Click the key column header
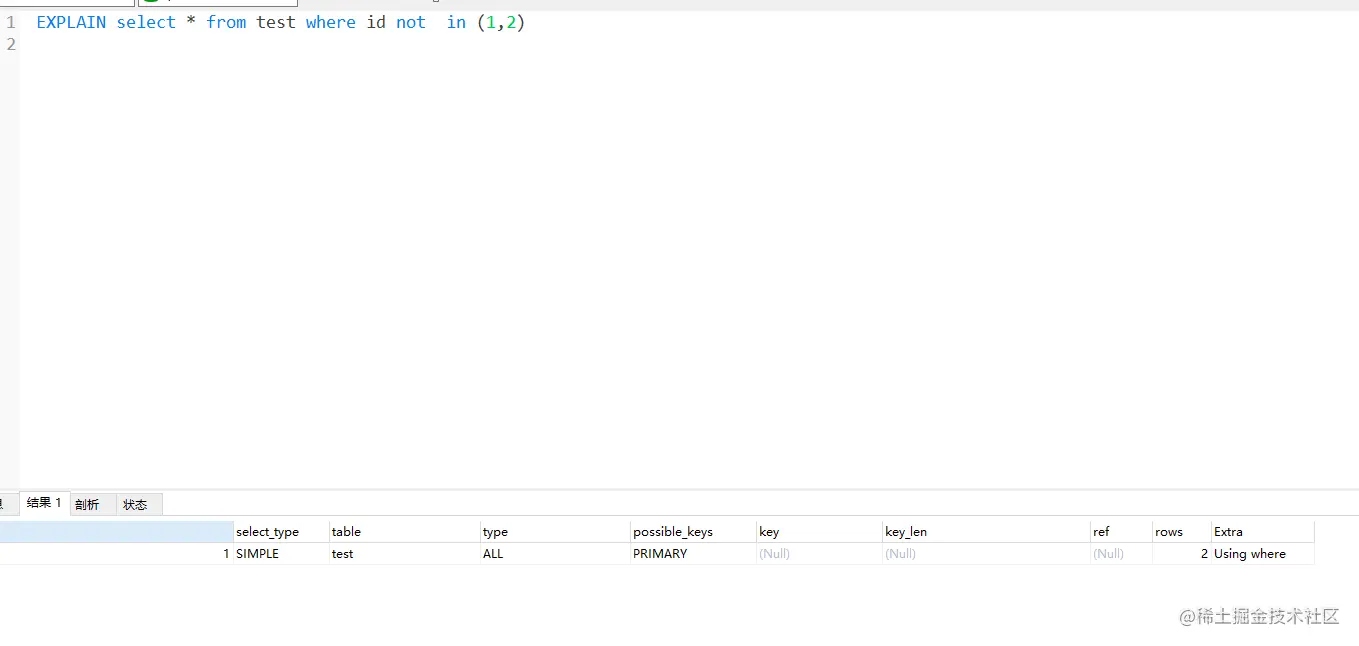The image size is (1359, 646). click(819, 532)
